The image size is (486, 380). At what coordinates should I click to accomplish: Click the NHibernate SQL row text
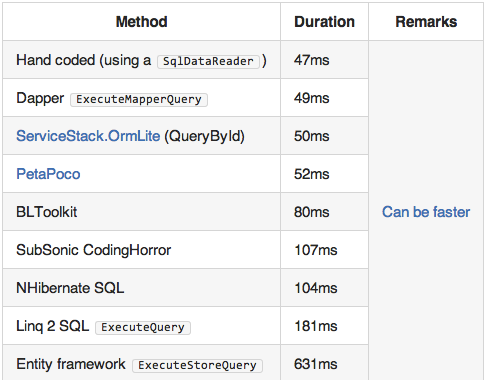(70, 288)
